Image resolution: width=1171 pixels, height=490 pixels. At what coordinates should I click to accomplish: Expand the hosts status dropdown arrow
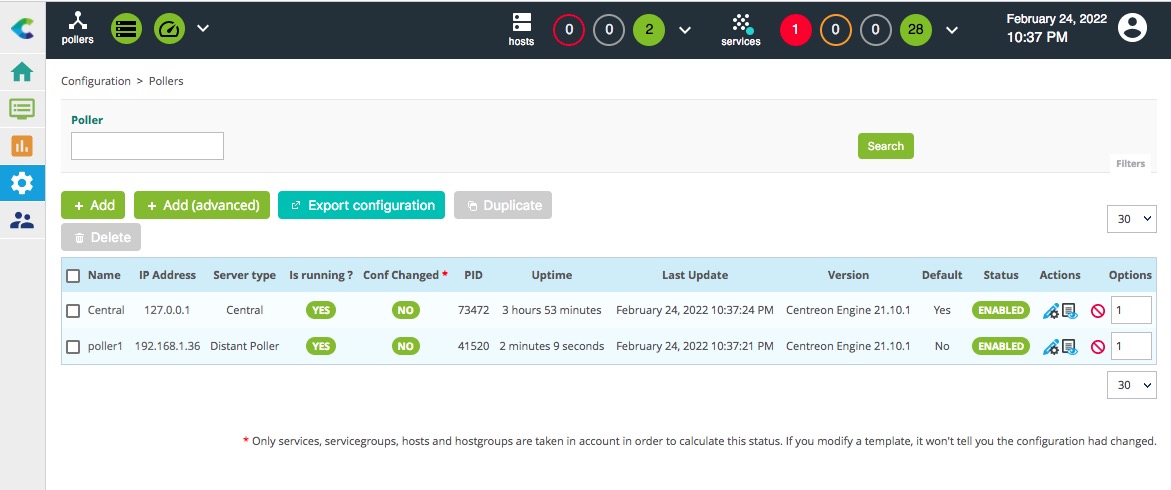(x=685, y=29)
